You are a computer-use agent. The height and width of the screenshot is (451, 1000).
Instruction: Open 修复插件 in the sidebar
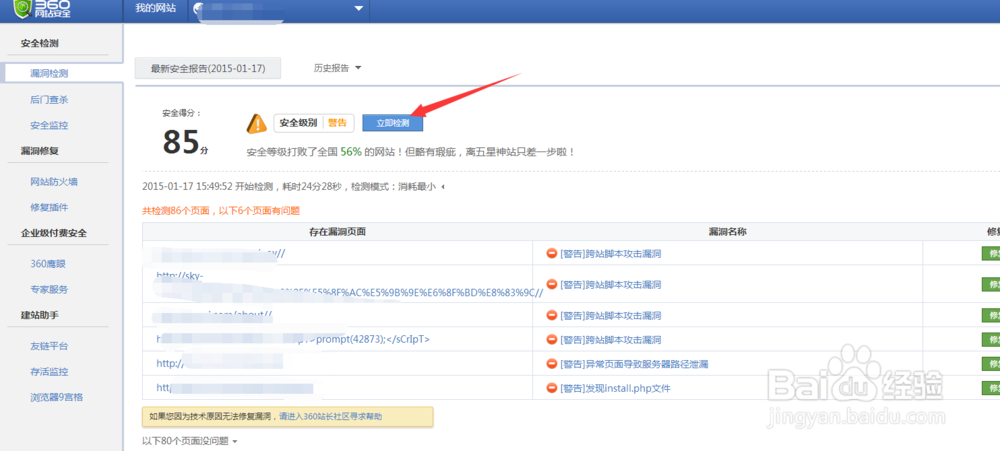tap(49, 207)
